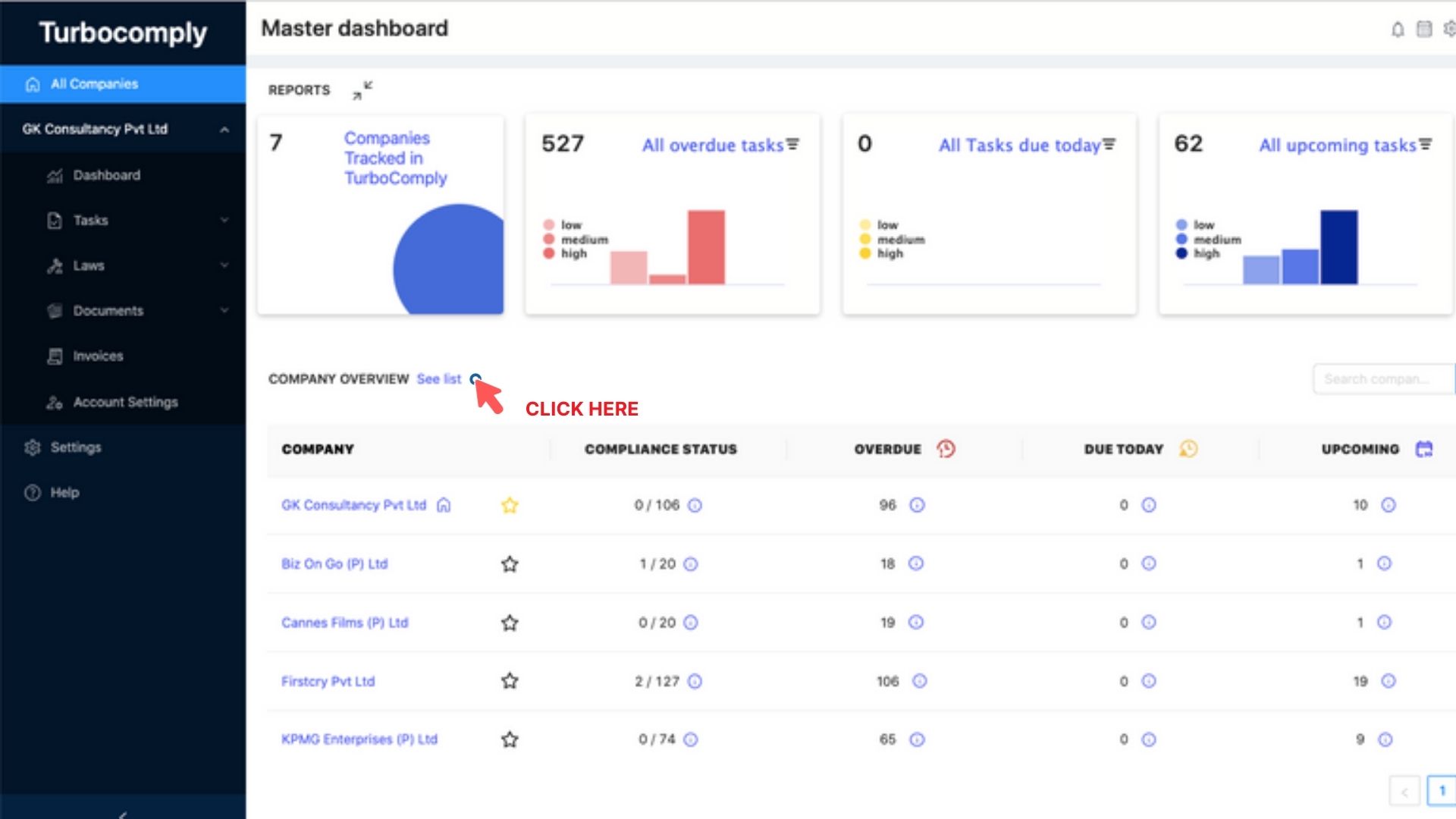
Task: Click home icon next to GK Consultancy Pvt Ltd
Action: pyautogui.click(x=444, y=505)
